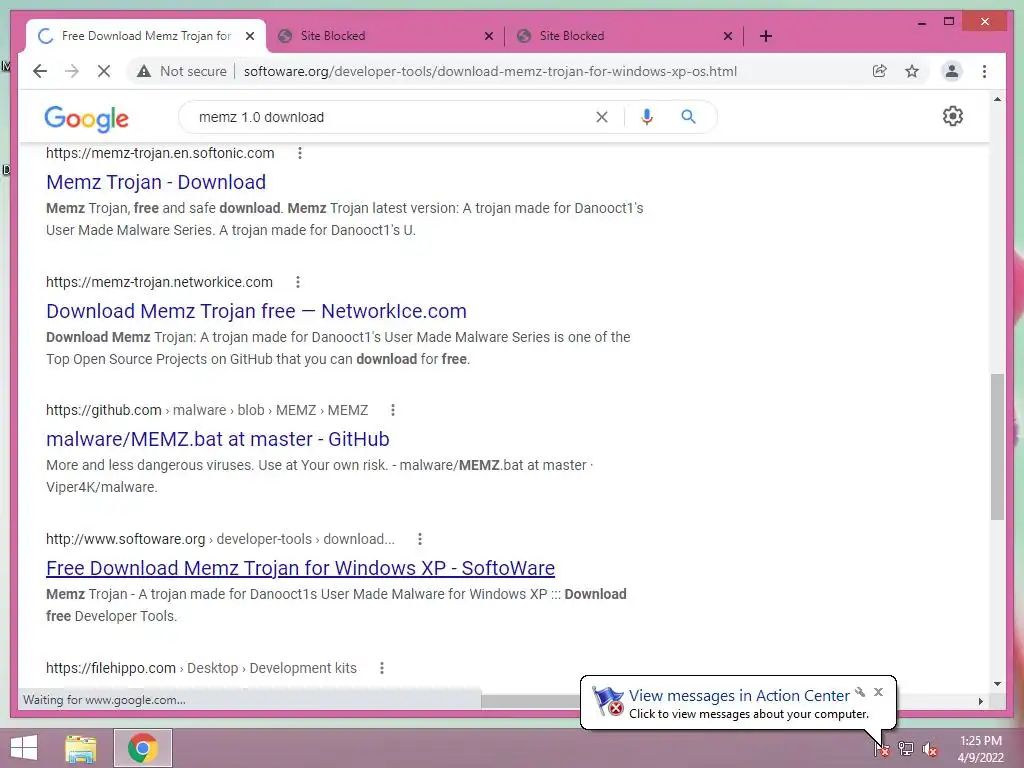Screen dimensions: 1024x768
Task: Select the Free Download Memz Trojan tab
Action: coord(146,36)
